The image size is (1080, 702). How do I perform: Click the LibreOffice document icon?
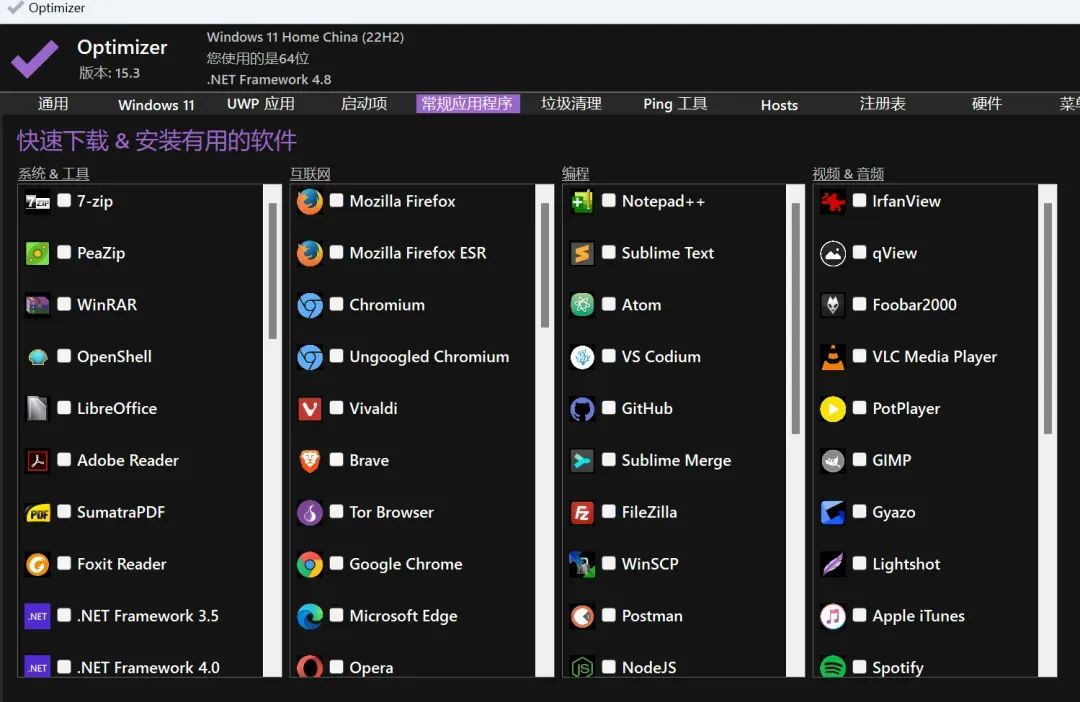click(37, 409)
